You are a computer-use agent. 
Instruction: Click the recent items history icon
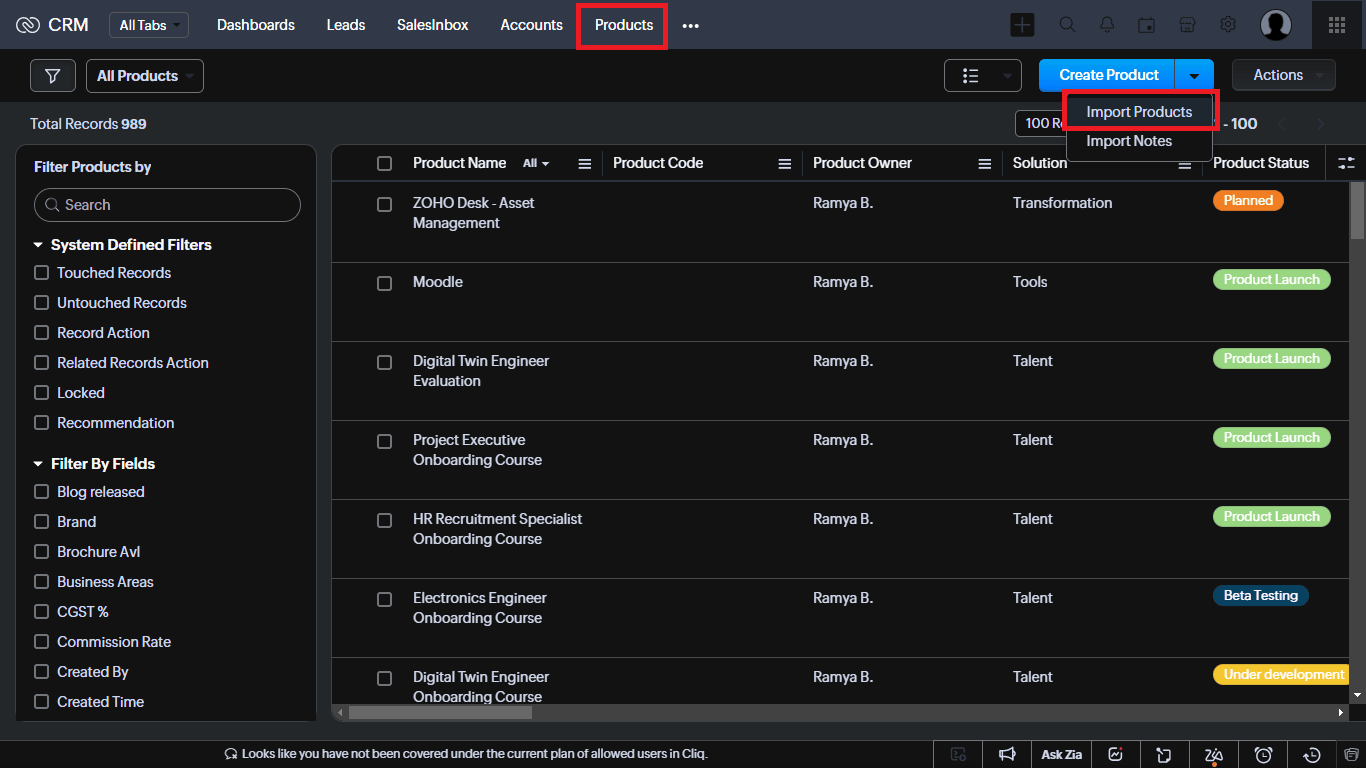point(1313,754)
